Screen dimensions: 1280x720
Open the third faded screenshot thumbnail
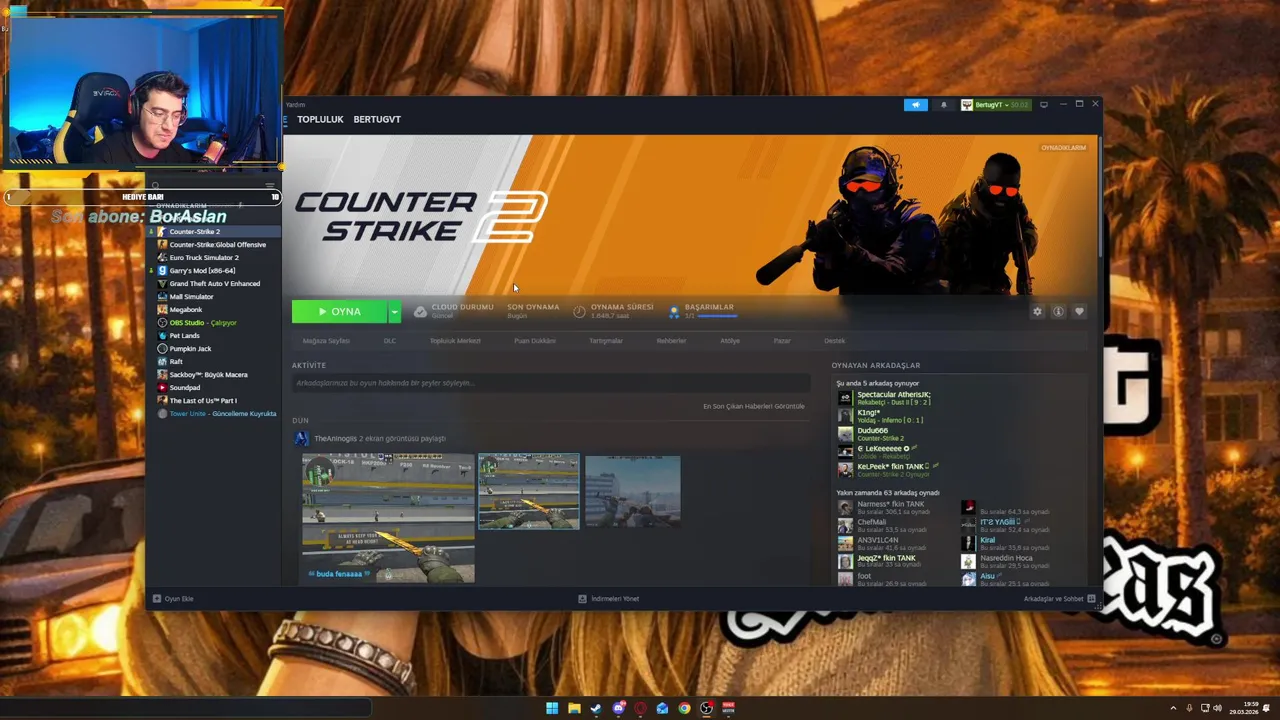632,491
